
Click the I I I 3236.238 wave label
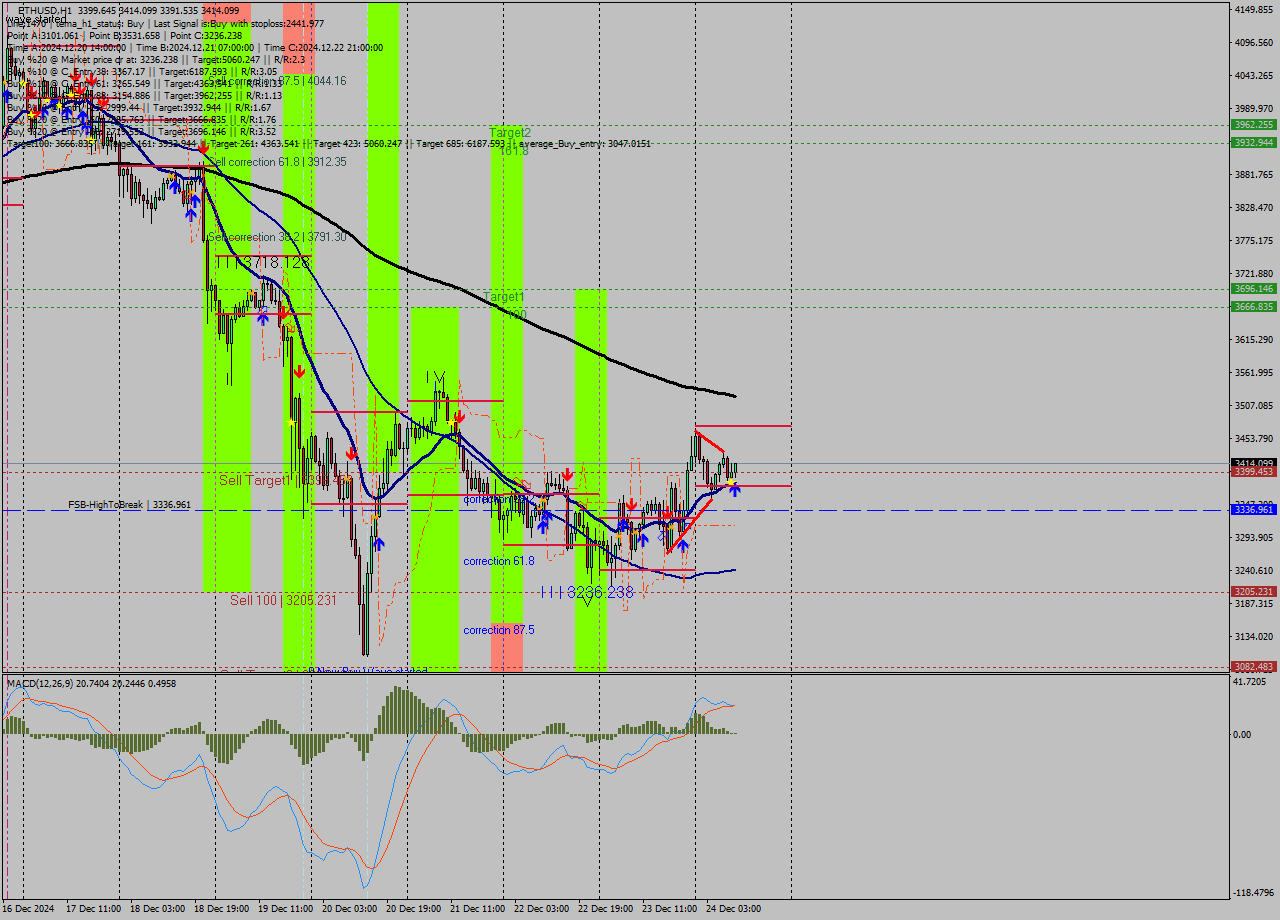(x=586, y=592)
